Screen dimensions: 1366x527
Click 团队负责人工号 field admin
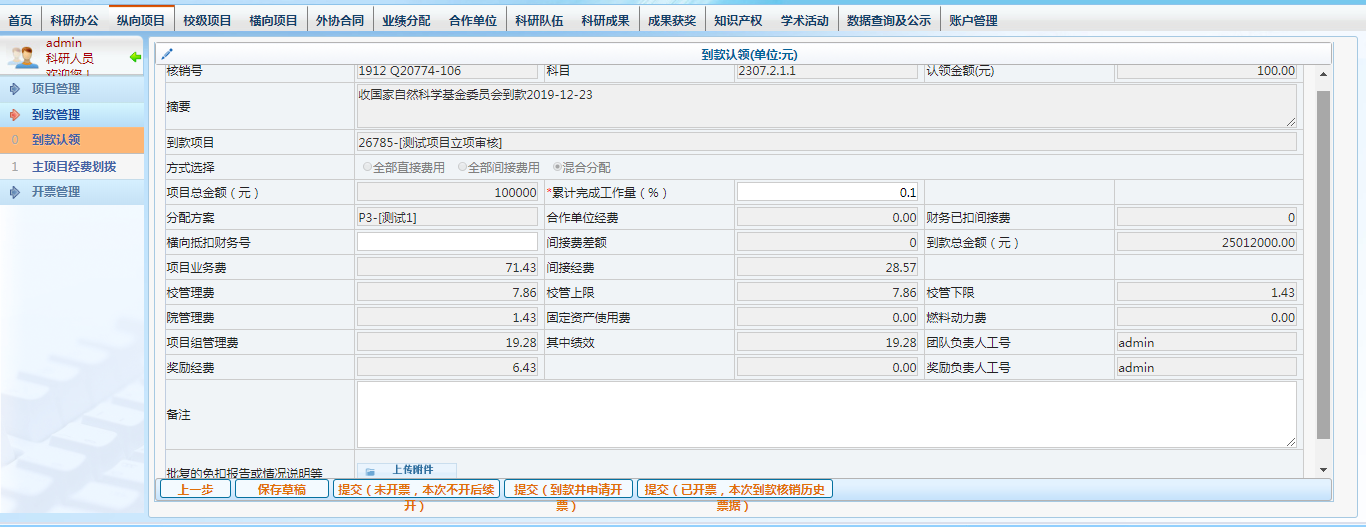pyautogui.click(x=1207, y=342)
